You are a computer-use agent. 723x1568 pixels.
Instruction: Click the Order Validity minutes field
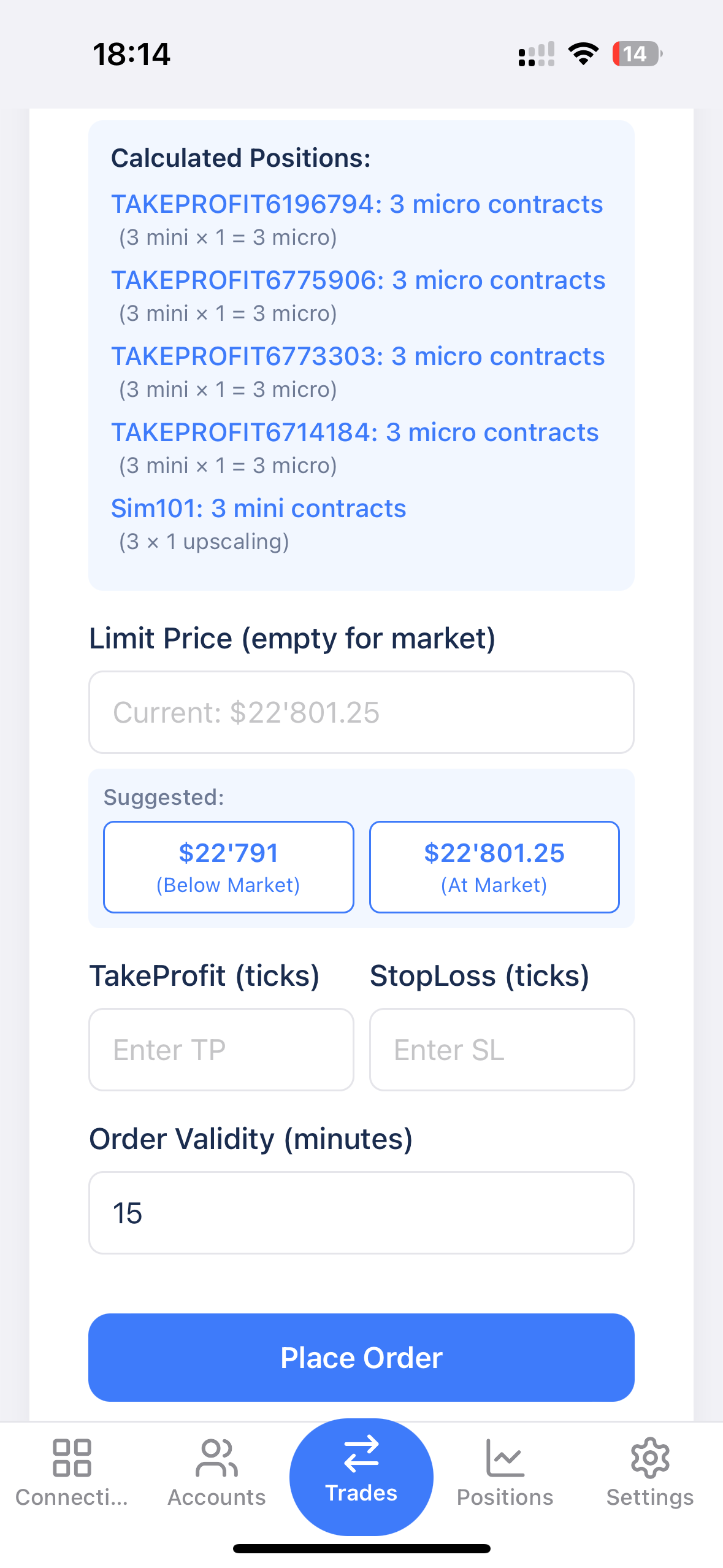[x=361, y=1213]
